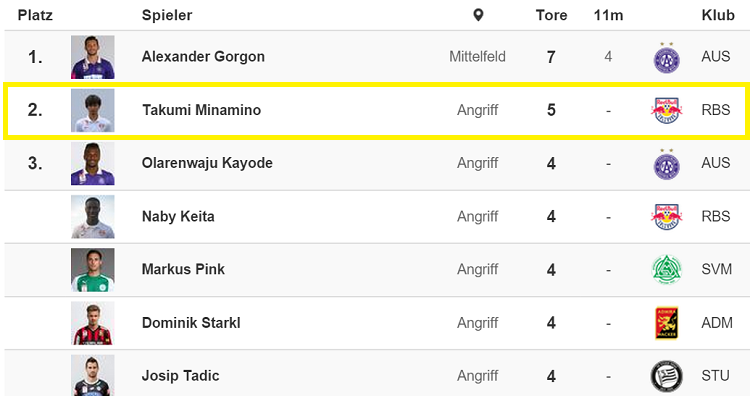This screenshot has height=396, width=750.
Task: Click Austria Wien logo next to Alexander Gorgon
Action: [667, 57]
